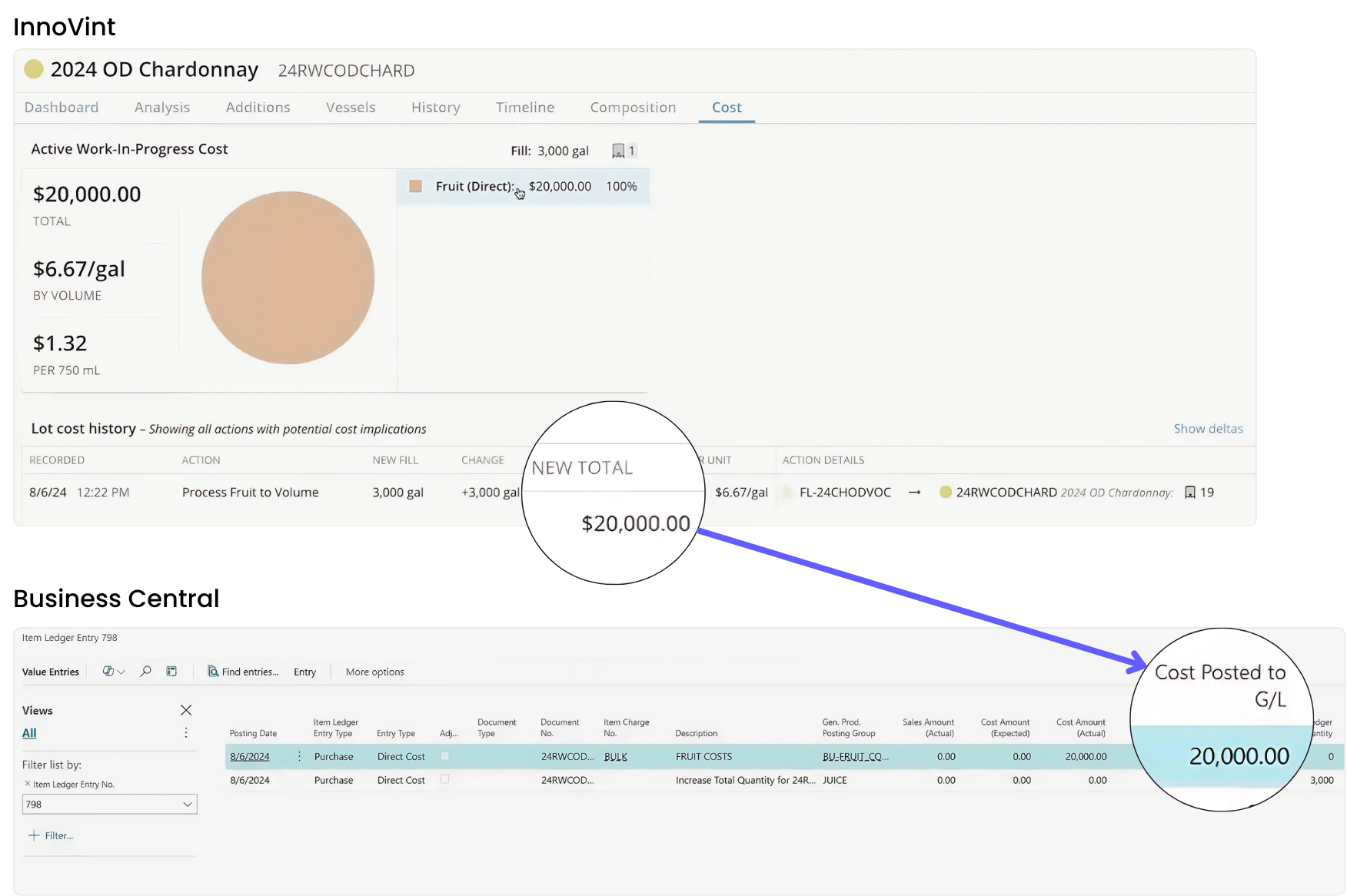Open the analyze view dropdown next to Value Entries
The width and height of the screenshot is (1347, 896).
point(114,672)
